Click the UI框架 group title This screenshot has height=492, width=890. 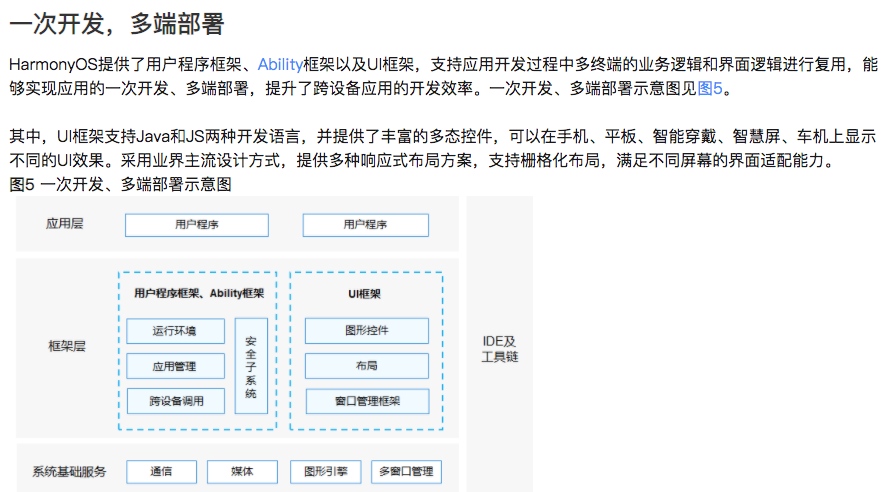(x=366, y=294)
